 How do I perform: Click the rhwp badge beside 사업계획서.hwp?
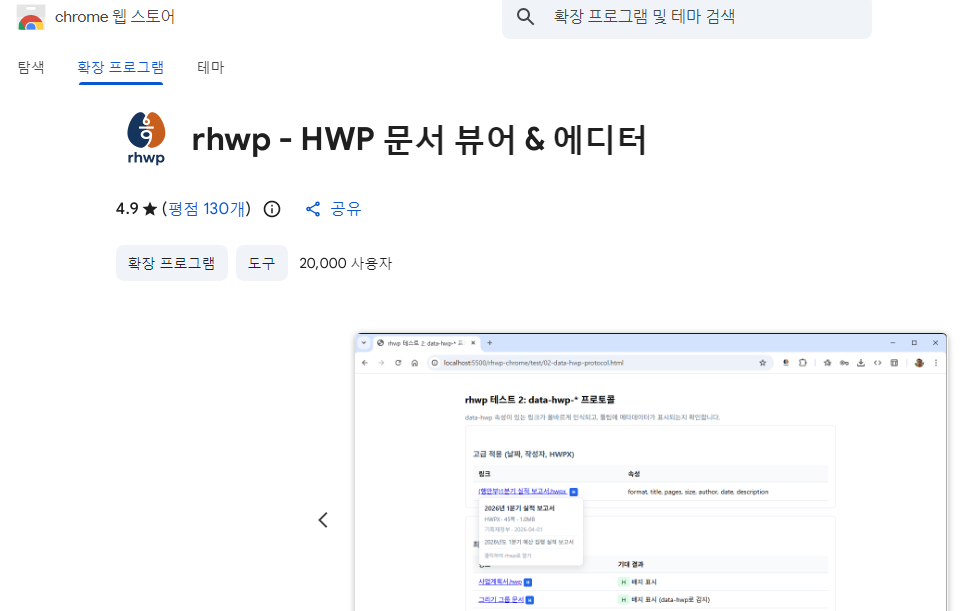click(x=528, y=582)
